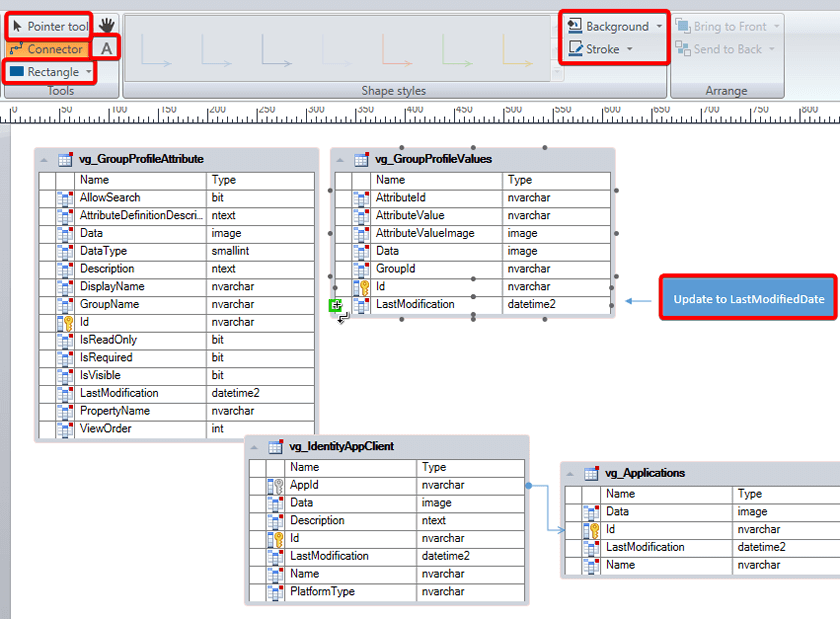This screenshot has height=619, width=840.
Task: Select the AppId row in vg_IdentityAppClient
Action: point(350,485)
